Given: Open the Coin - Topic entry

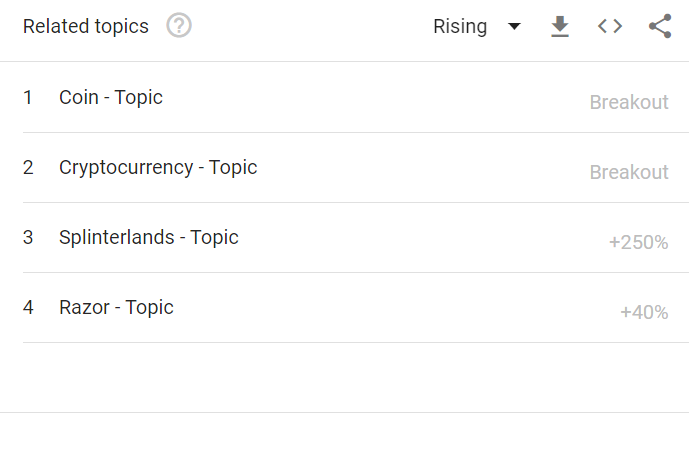Looking at the screenshot, I should point(111,98).
